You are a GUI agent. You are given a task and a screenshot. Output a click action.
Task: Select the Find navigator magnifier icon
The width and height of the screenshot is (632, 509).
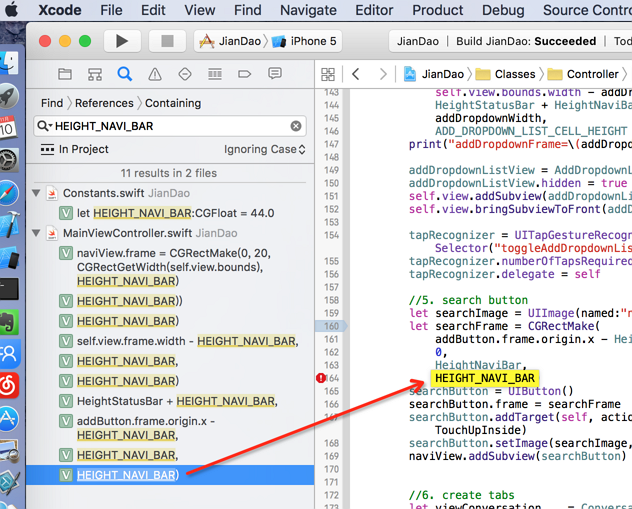tap(125, 74)
